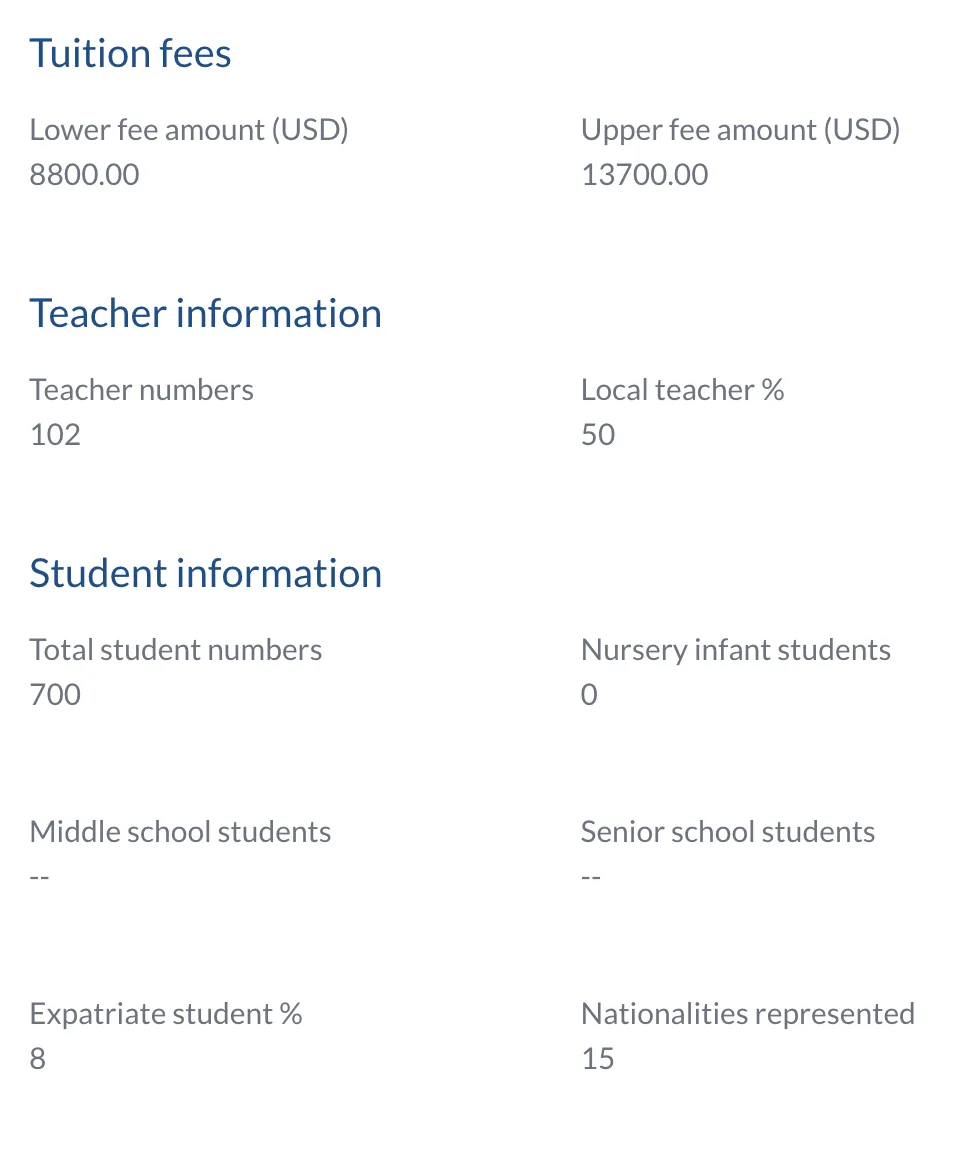Screen dimensions: 978x1156
Task: Click the 13700.00 upper fee value
Action: (644, 175)
